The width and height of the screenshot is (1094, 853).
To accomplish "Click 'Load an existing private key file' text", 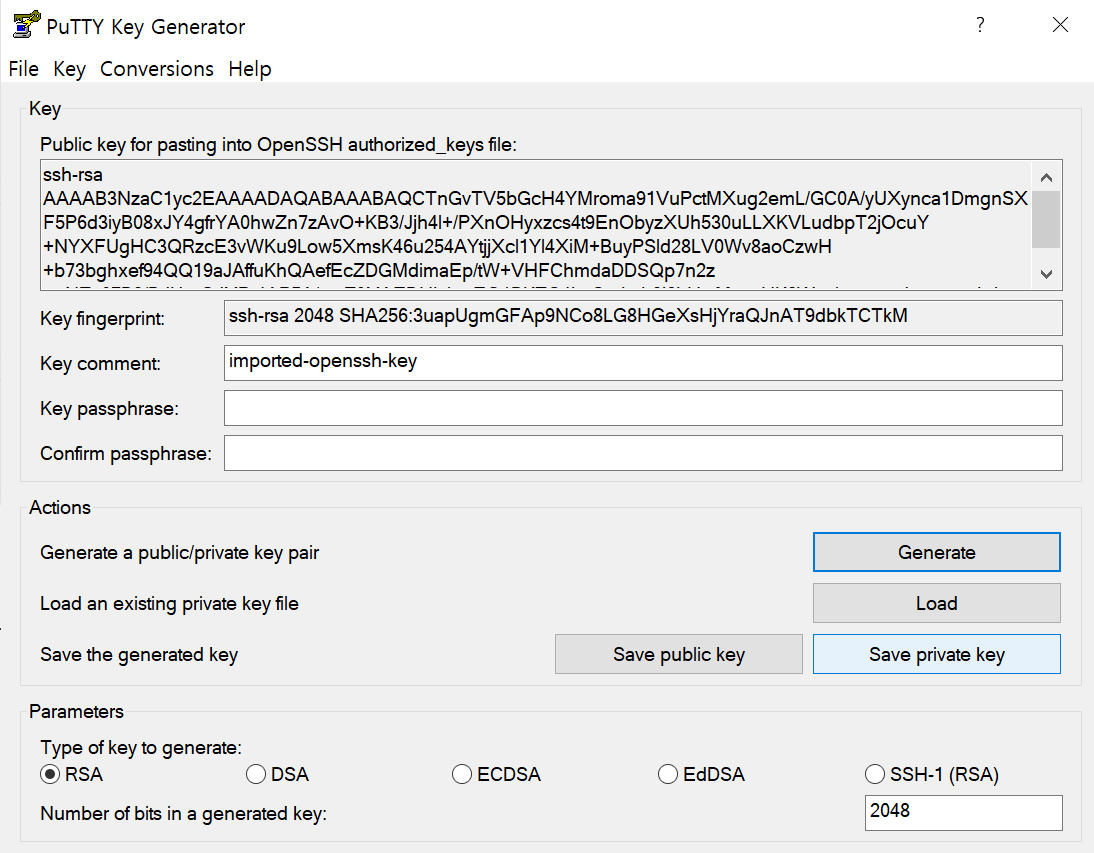I will pyautogui.click(x=170, y=603).
